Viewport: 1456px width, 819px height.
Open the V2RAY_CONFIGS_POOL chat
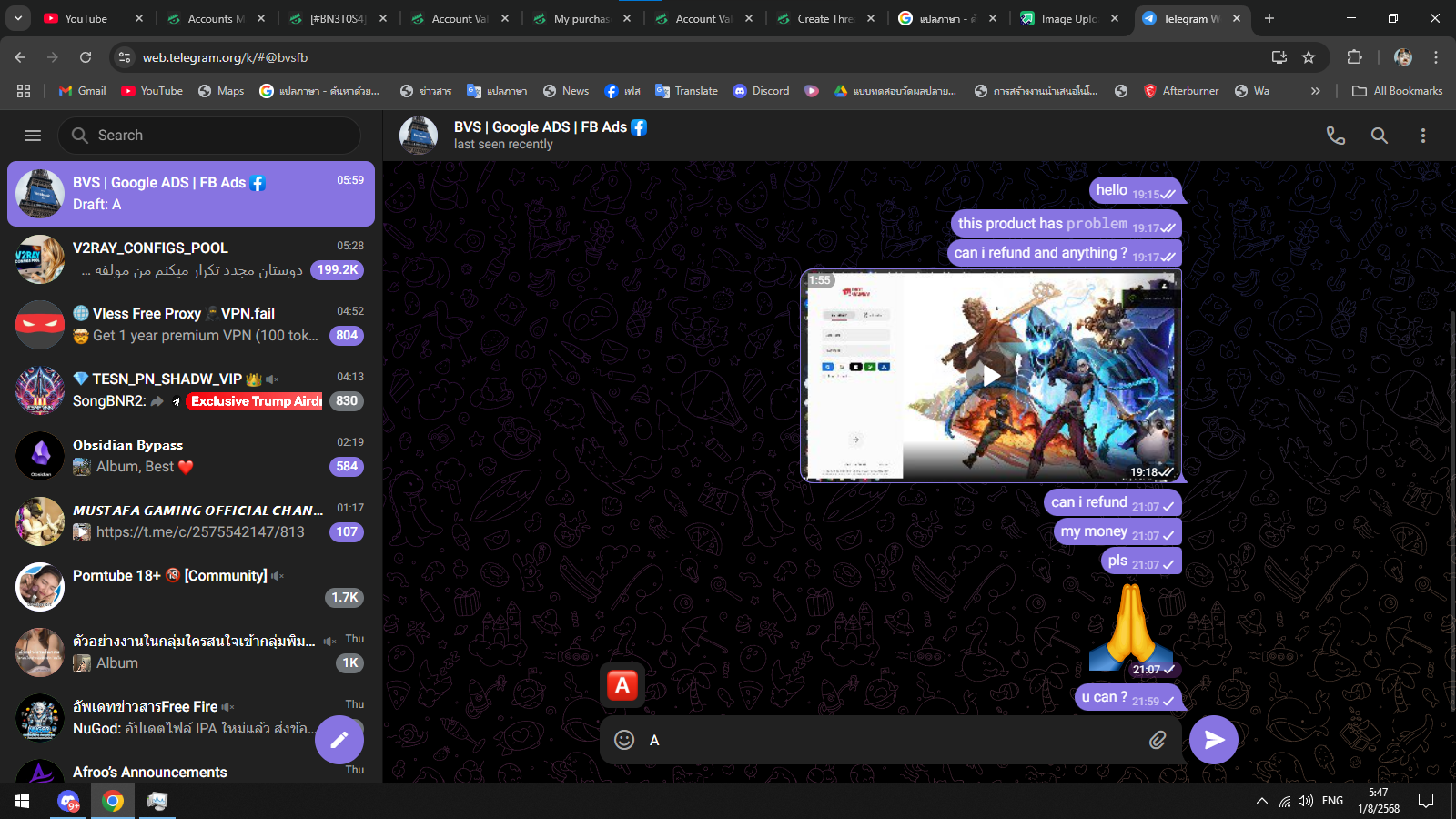[191, 259]
